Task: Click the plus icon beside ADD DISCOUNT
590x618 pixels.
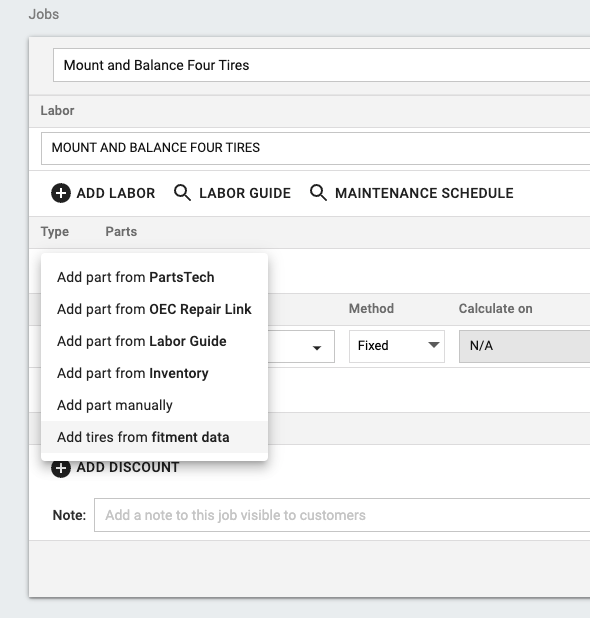Action: coord(61,468)
